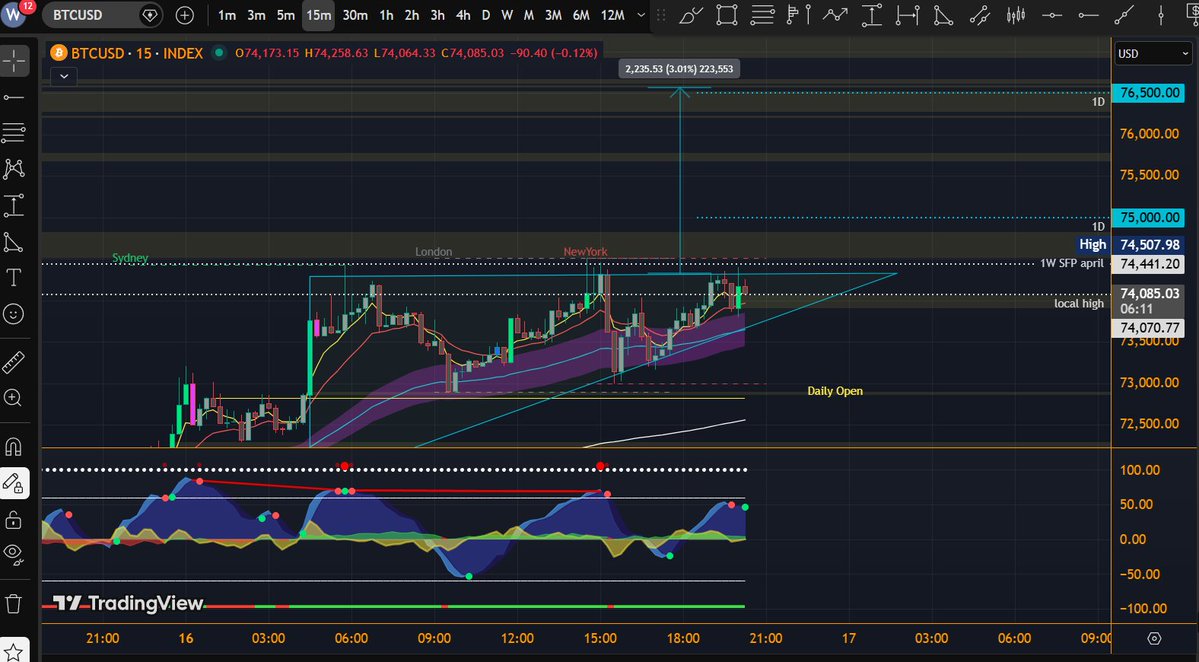This screenshot has width=1199, height=662.
Task: Open the geometric shapes tool in sidebar
Action: pos(14,242)
